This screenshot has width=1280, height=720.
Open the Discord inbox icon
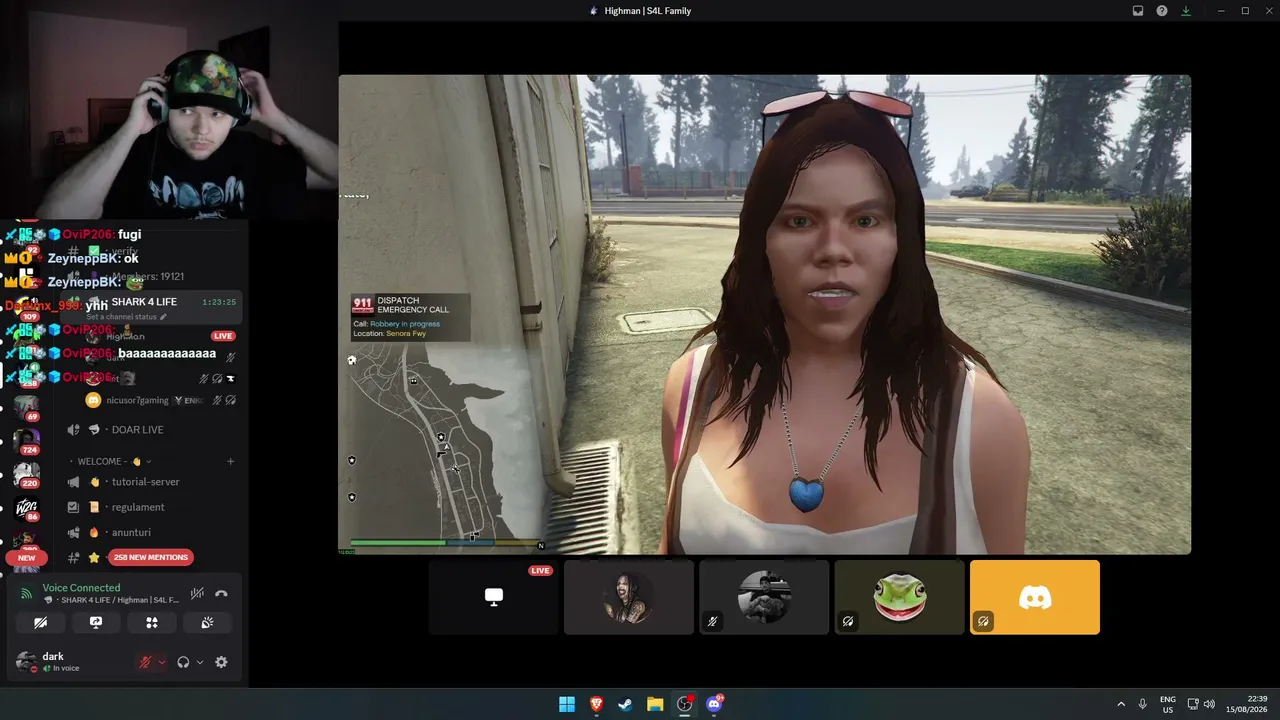pyautogui.click(x=1138, y=11)
